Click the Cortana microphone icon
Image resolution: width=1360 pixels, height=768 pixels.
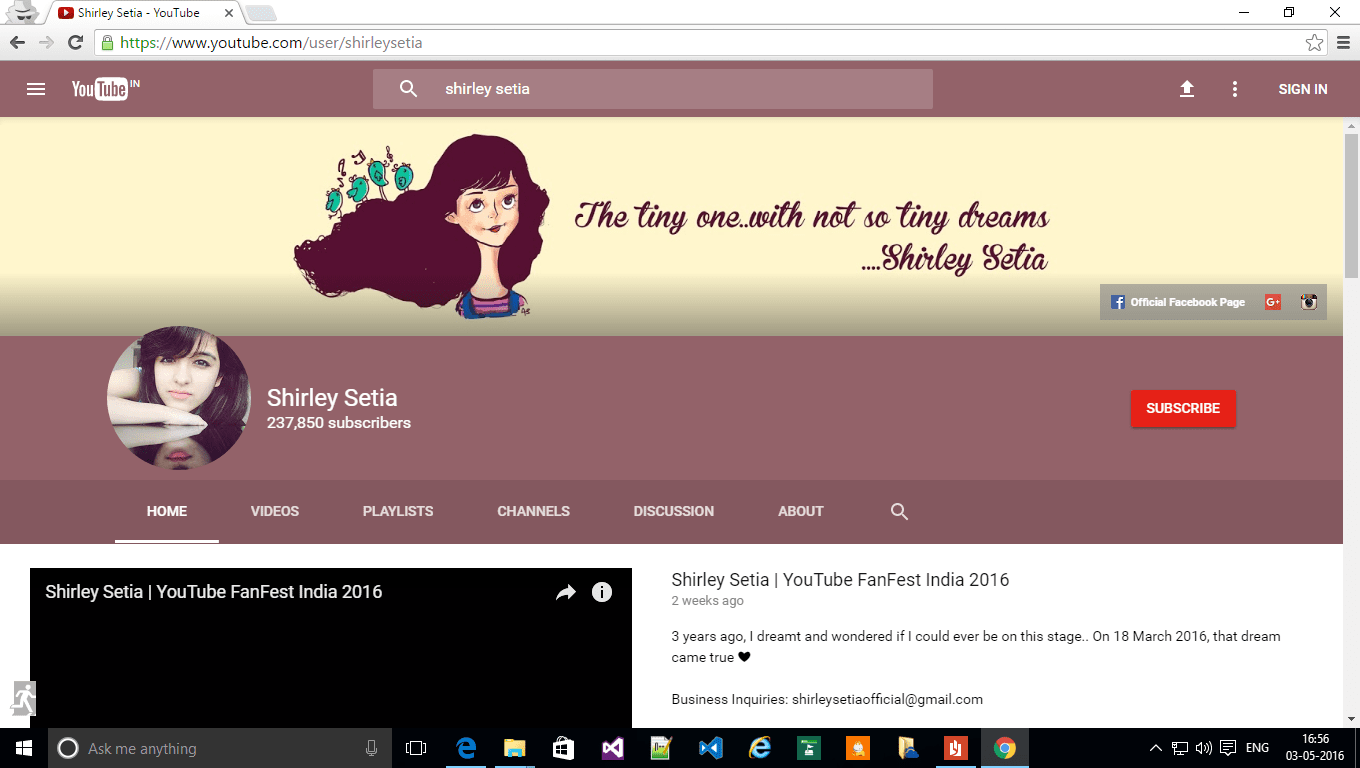click(371, 748)
